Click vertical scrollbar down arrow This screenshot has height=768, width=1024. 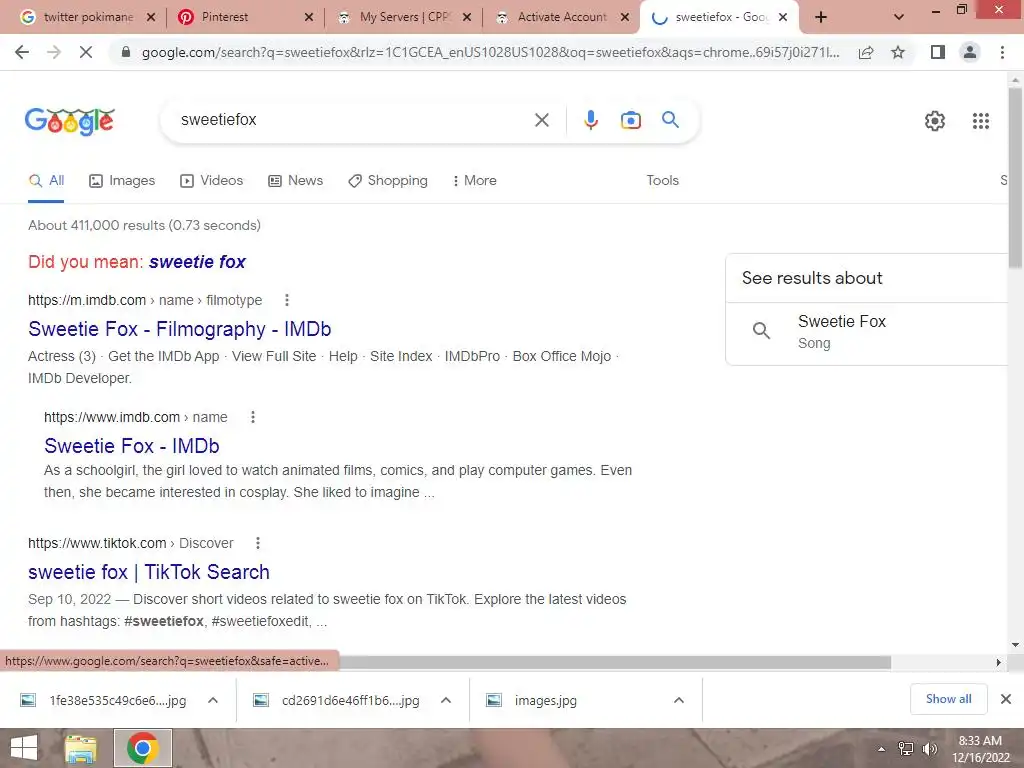point(1015,645)
